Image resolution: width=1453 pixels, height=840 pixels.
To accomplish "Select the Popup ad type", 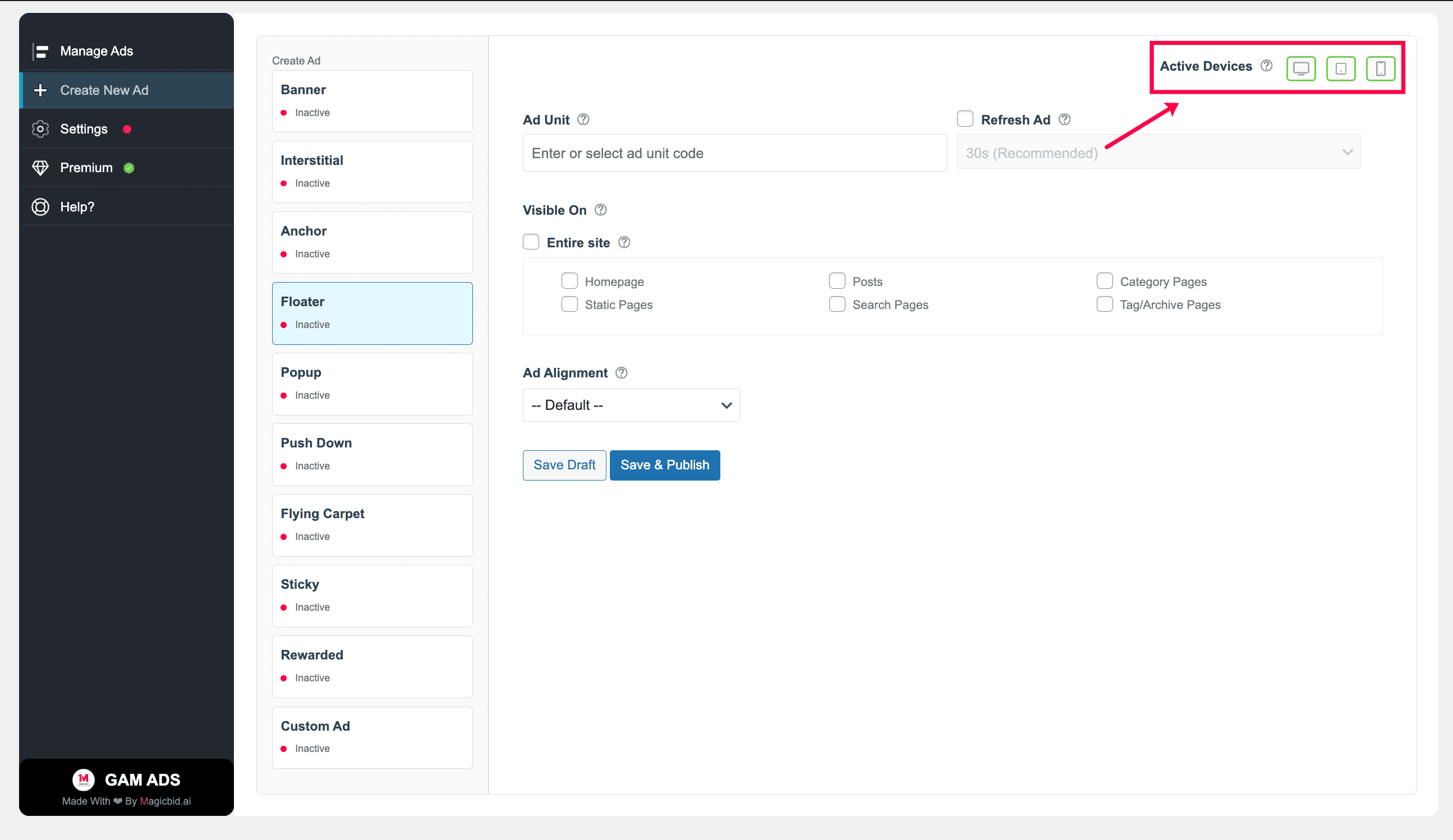I will tap(372, 384).
